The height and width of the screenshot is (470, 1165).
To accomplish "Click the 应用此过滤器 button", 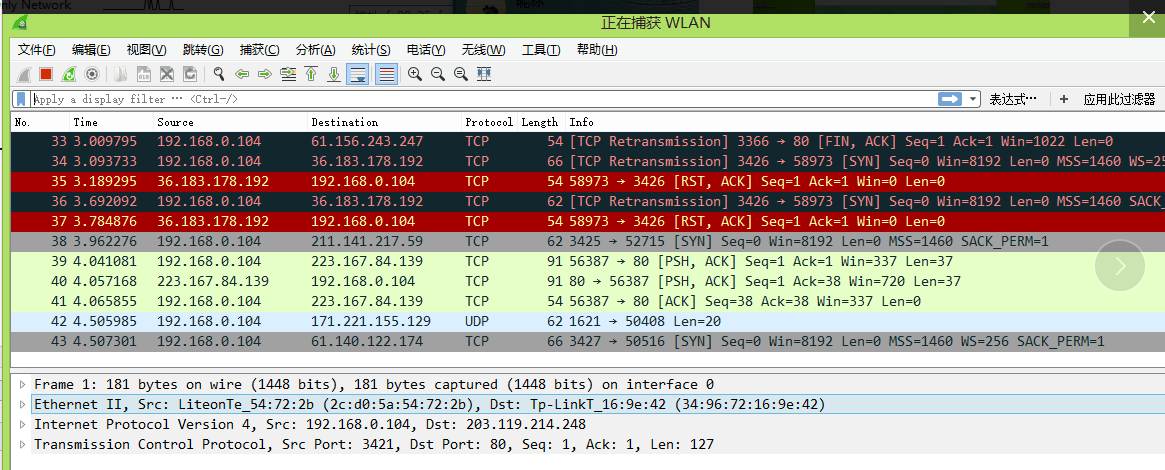I will pyautogui.click(x=1120, y=99).
